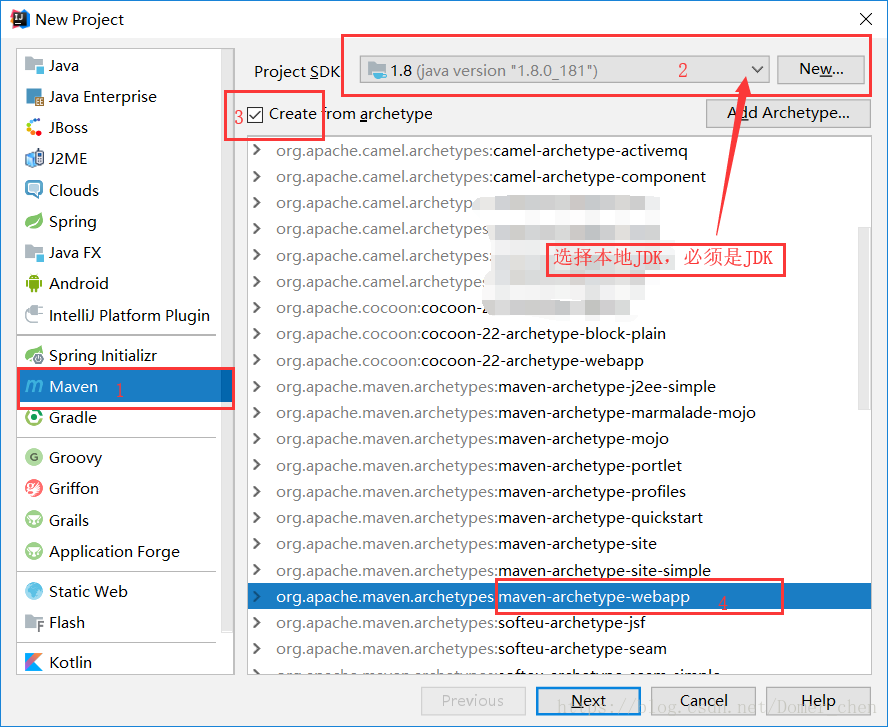Select maven-archetype-mojo archetype
Viewport: 888px width, 727px height.
tap(559, 439)
